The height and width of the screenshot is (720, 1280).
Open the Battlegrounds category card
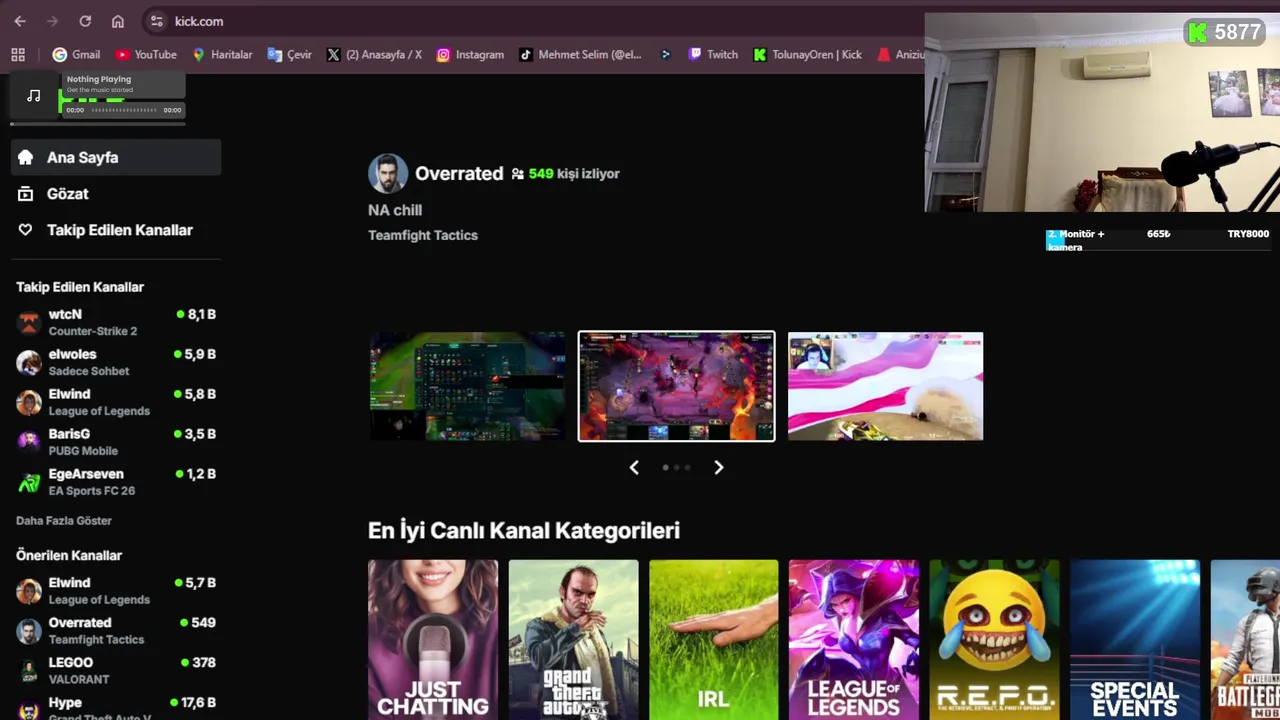pos(1245,640)
